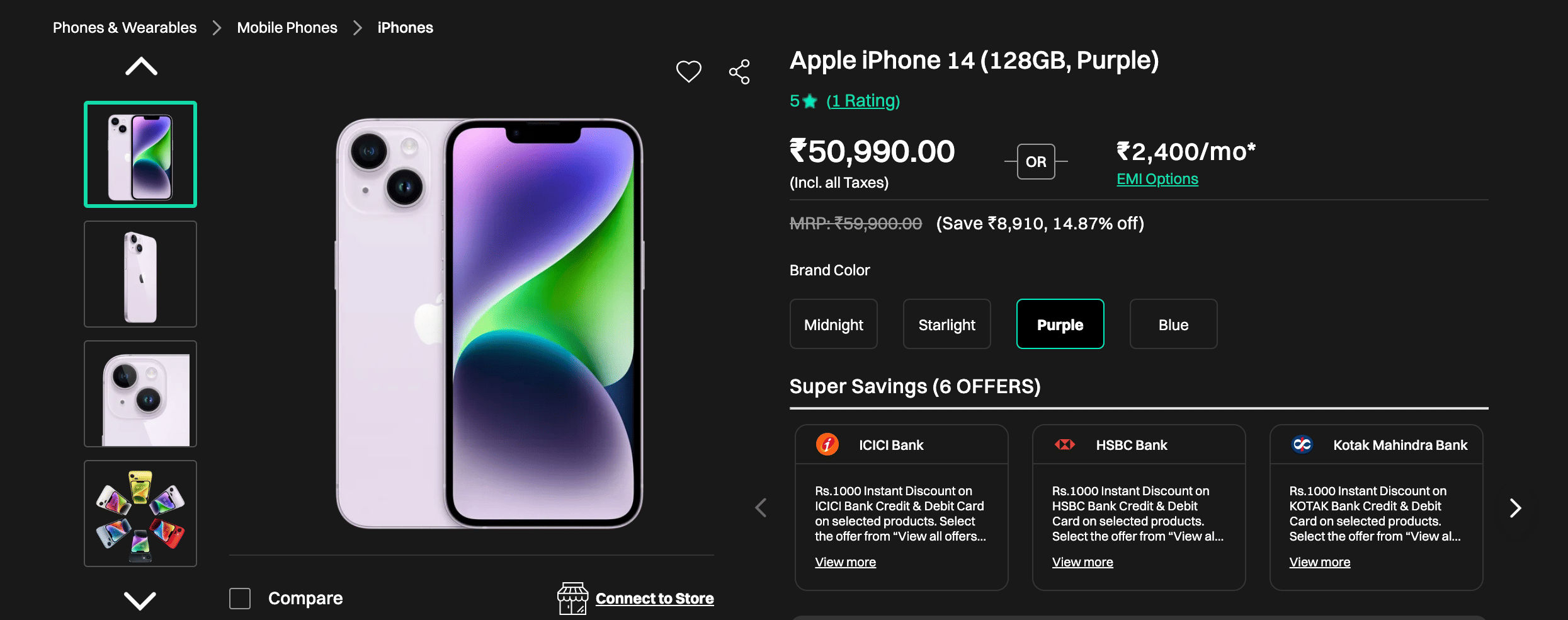Click the HSBC Bank logo icon
The height and width of the screenshot is (620, 1568).
[1065, 445]
